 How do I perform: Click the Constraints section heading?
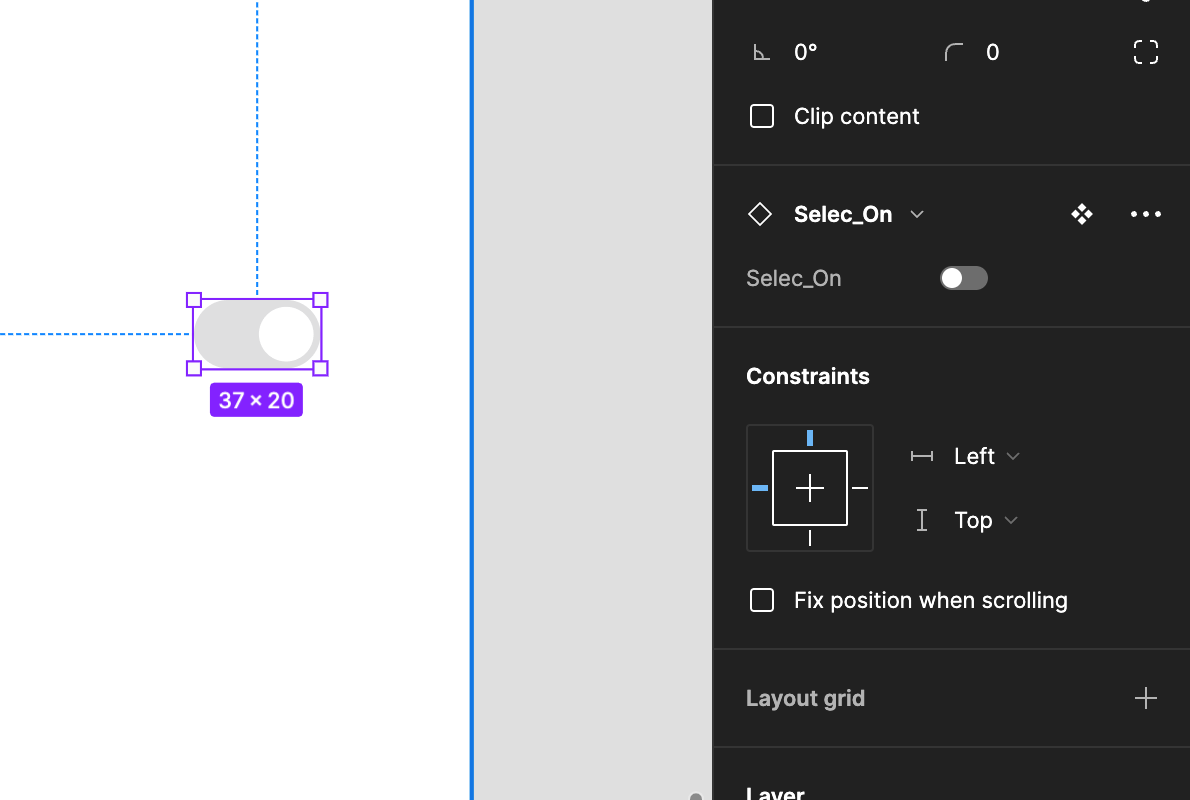(808, 376)
